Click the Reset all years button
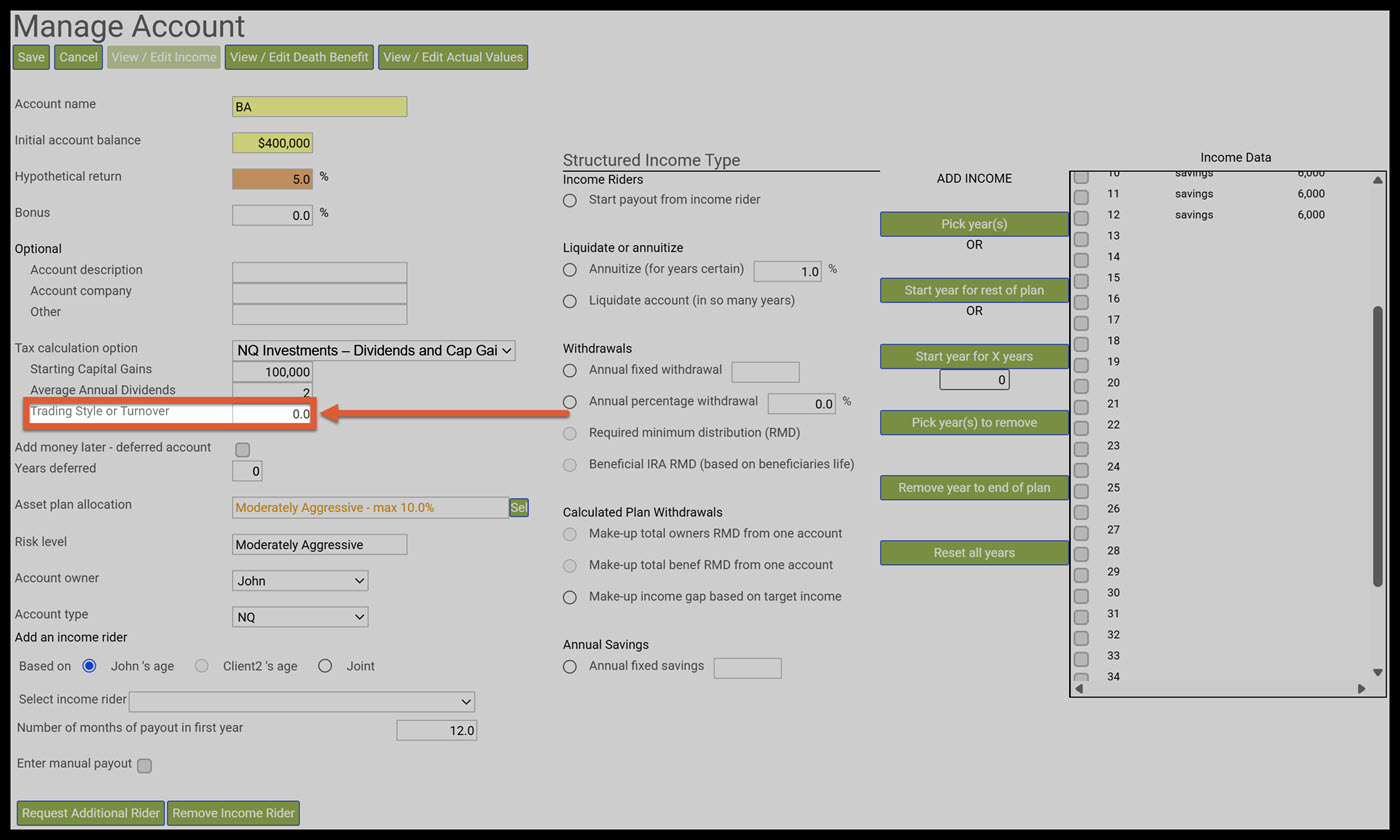The height and width of the screenshot is (840, 1400). [974, 552]
